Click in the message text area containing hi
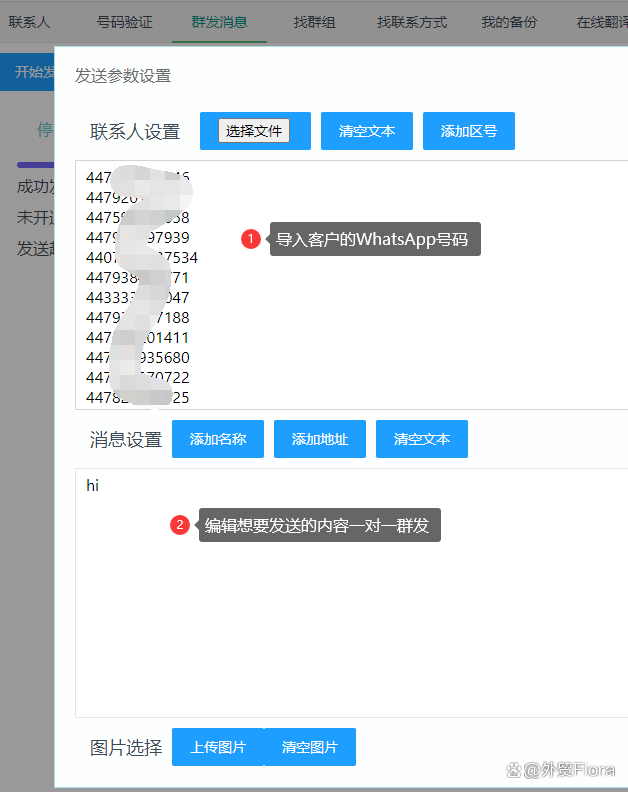This screenshot has height=792, width=628. click(x=352, y=593)
